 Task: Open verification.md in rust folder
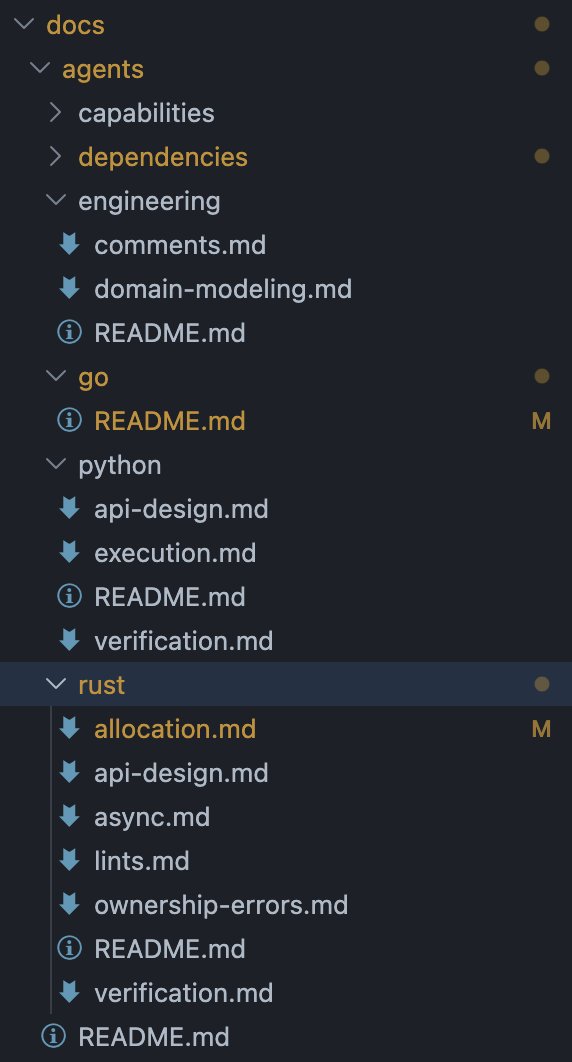[184, 994]
